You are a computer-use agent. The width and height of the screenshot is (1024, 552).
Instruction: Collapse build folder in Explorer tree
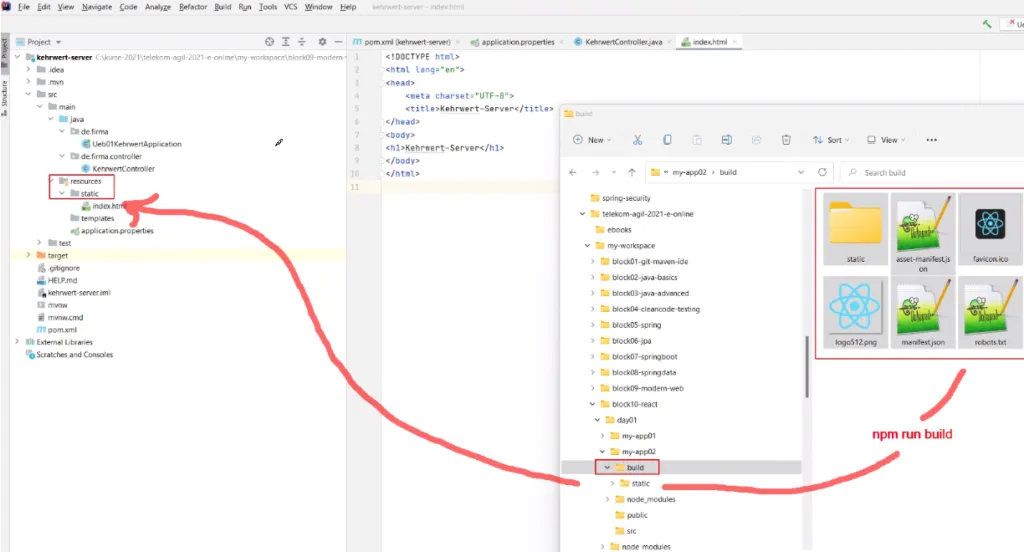tap(607, 468)
